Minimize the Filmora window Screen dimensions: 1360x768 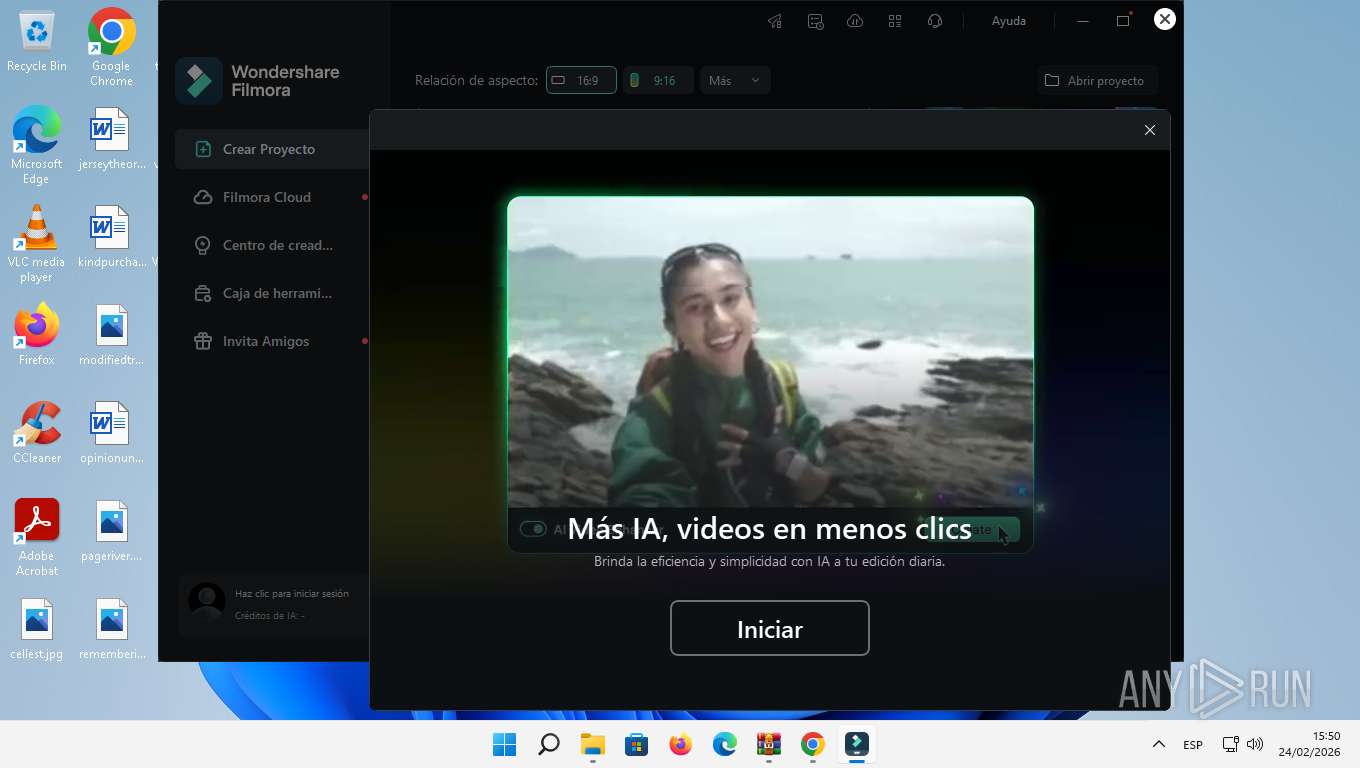point(1083,21)
